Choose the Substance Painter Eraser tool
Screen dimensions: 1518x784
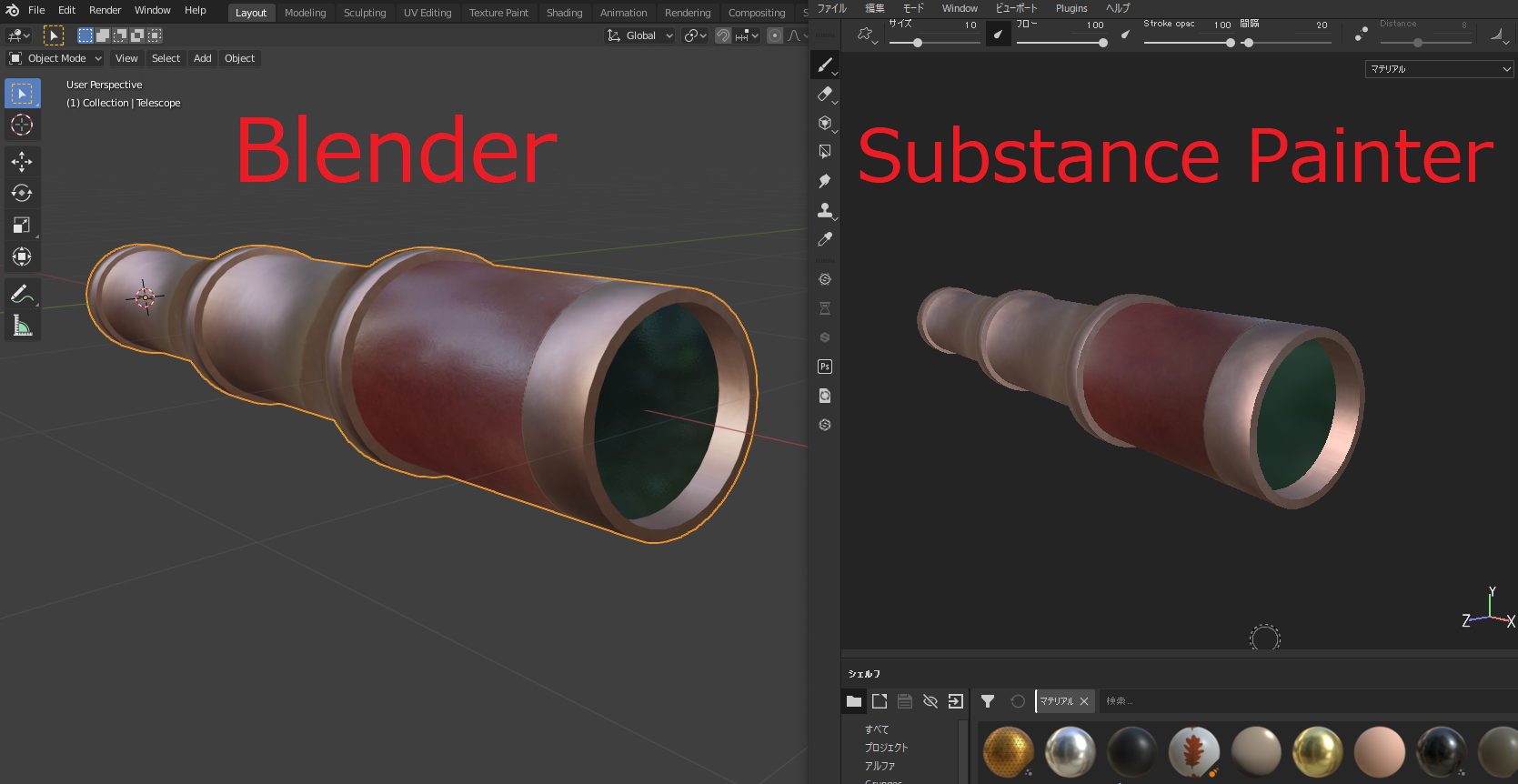point(825,94)
